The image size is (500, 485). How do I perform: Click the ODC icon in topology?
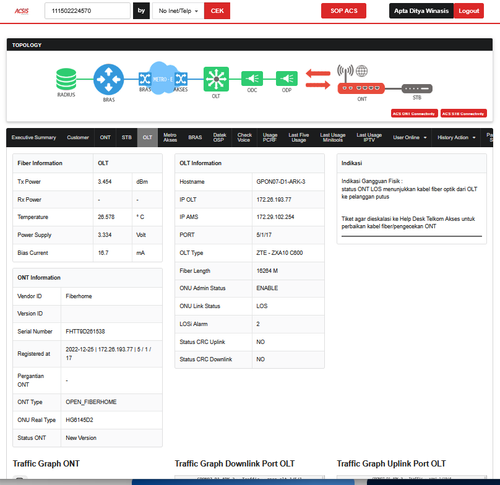(x=252, y=79)
